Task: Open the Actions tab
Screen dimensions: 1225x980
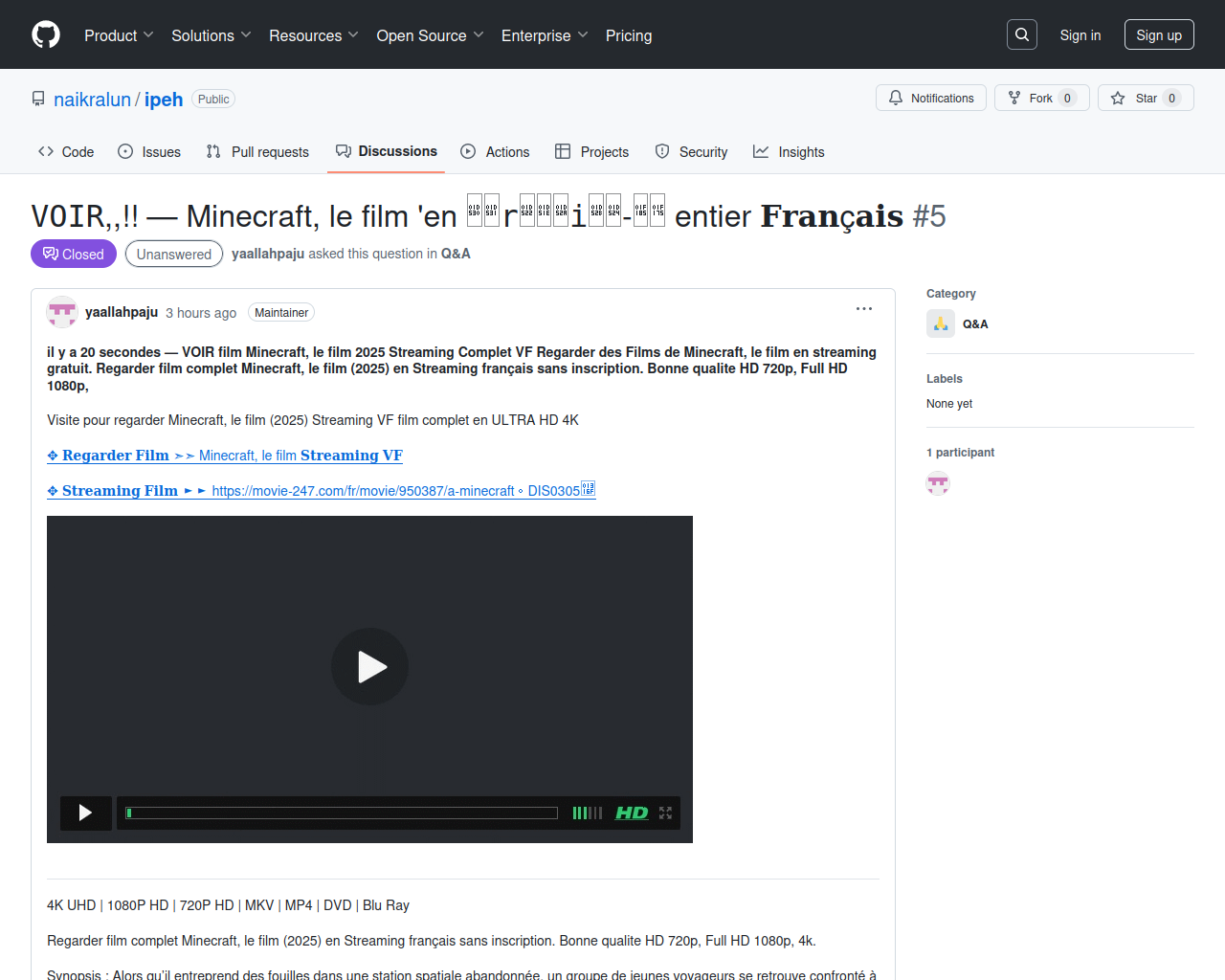Action: point(495,151)
